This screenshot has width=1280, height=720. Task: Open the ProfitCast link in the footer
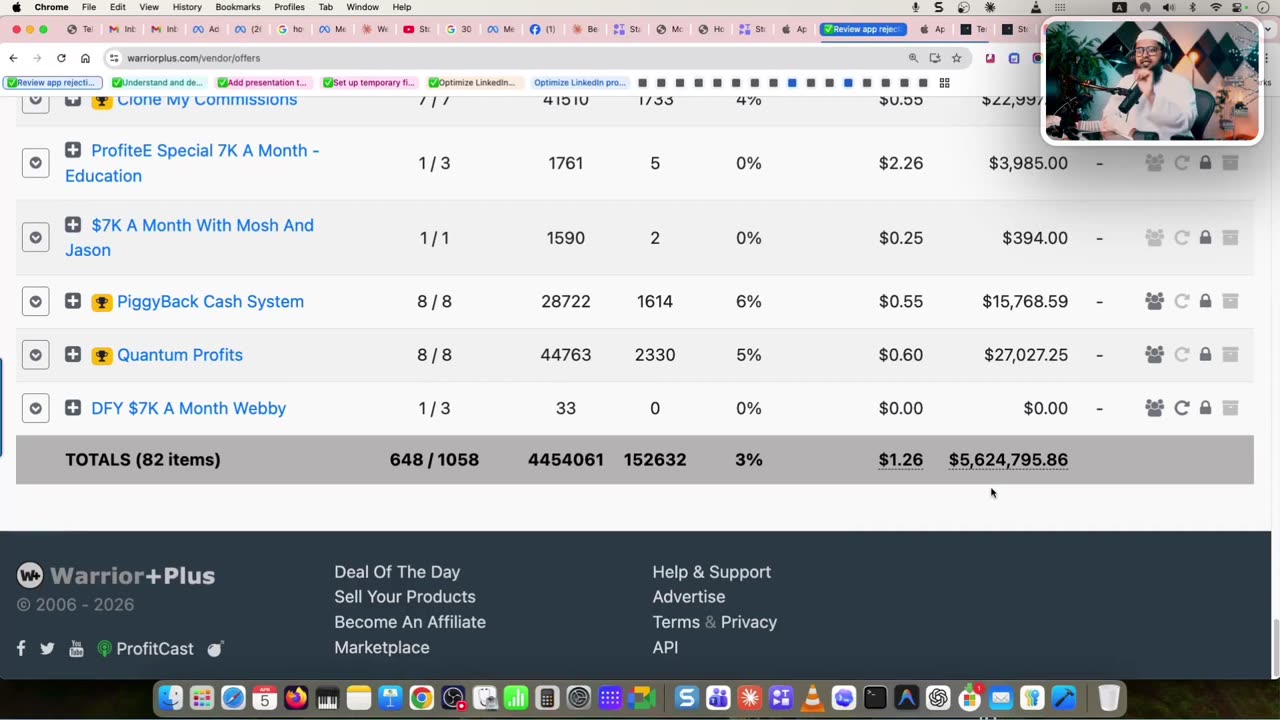(x=145, y=649)
